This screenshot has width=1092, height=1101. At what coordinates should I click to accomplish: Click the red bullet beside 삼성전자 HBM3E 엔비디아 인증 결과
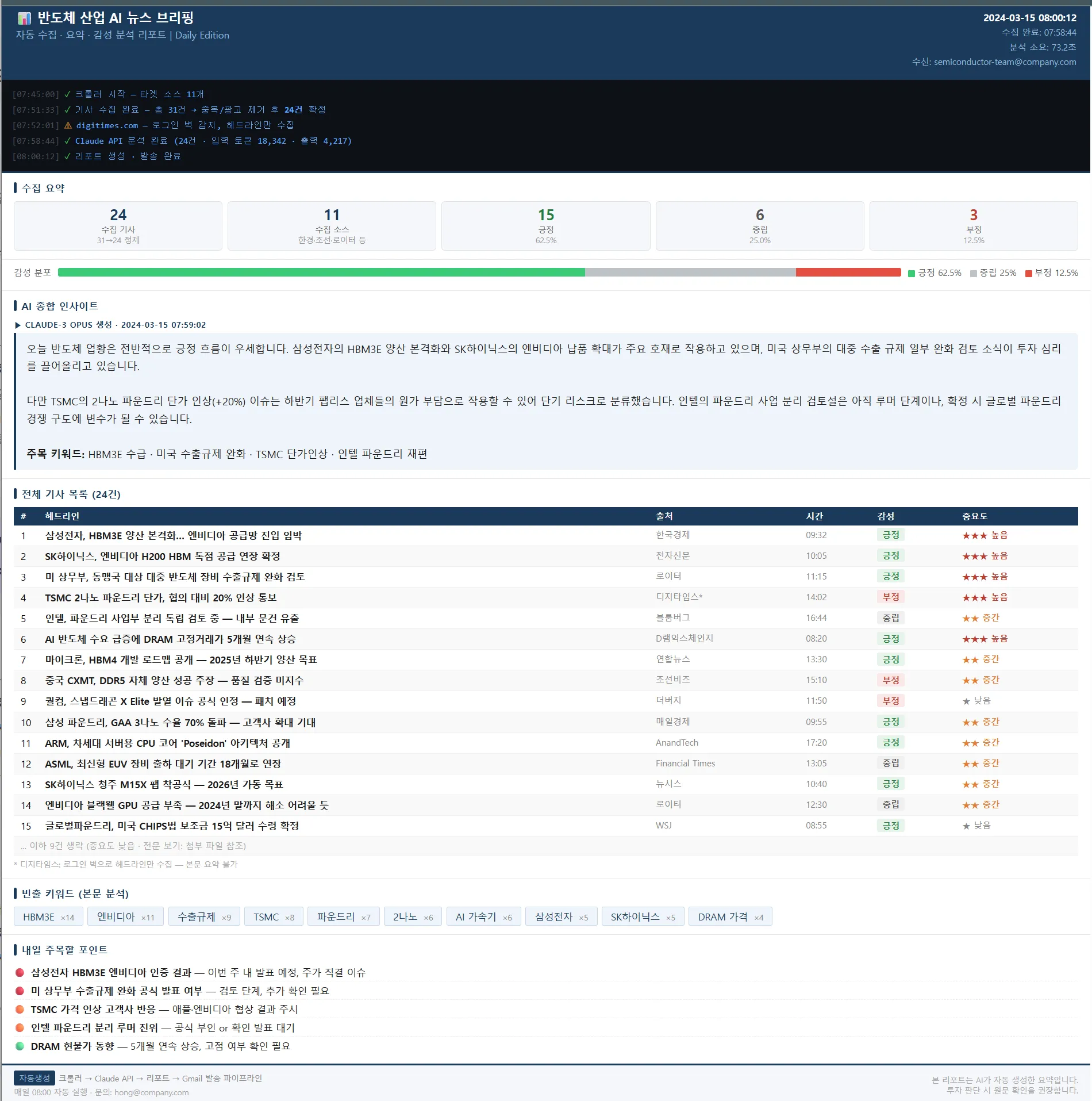[x=20, y=972]
